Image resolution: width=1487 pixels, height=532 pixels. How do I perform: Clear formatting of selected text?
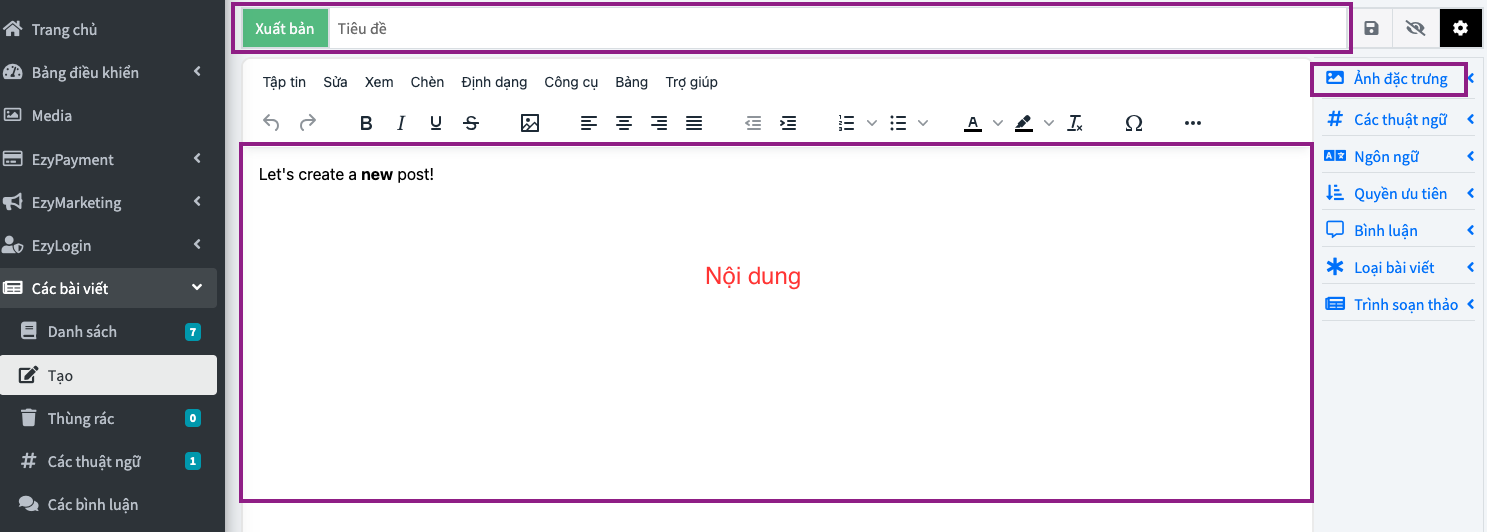coord(1075,123)
